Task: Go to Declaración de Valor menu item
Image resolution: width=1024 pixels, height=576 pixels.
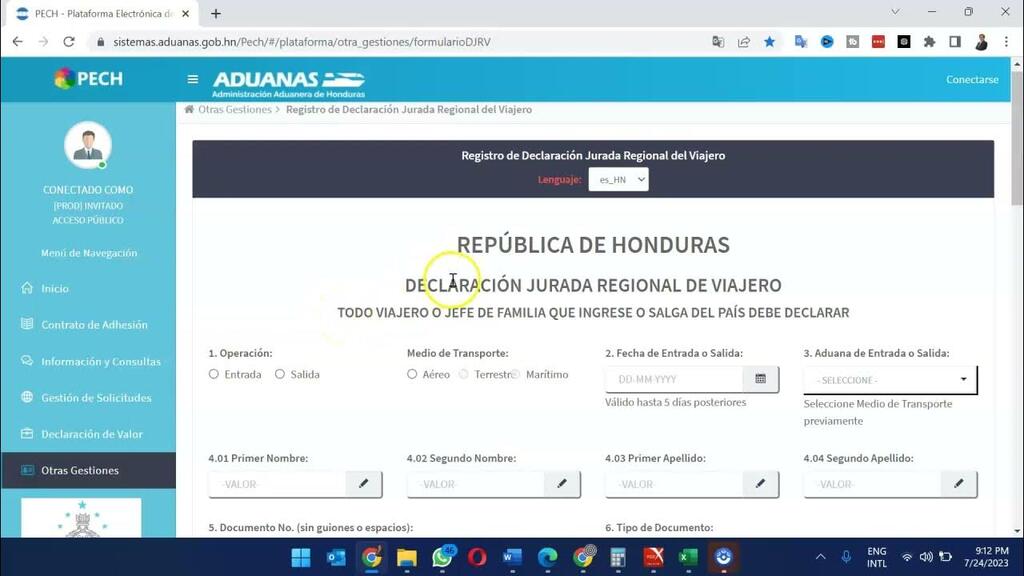Action: tap(91, 434)
